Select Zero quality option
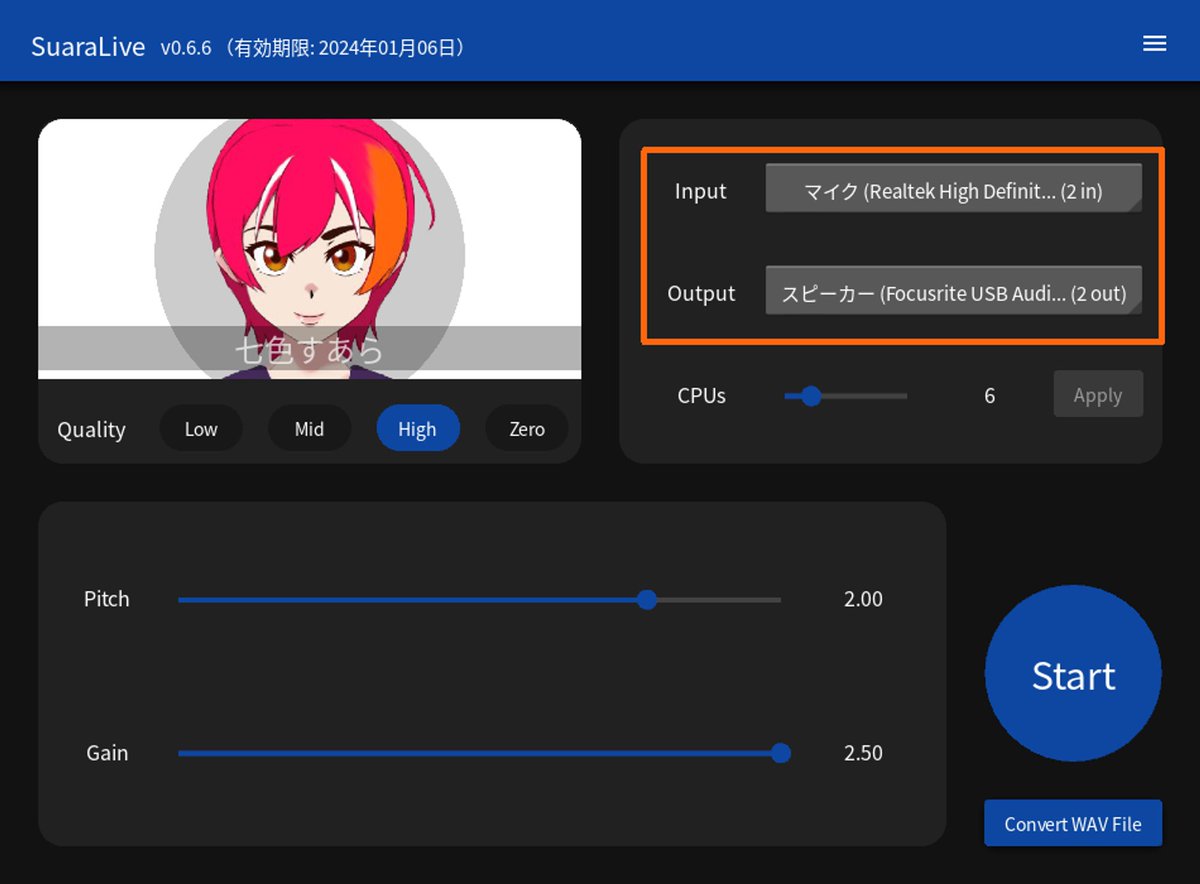This screenshot has height=884, width=1200. [x=527, y=429]
